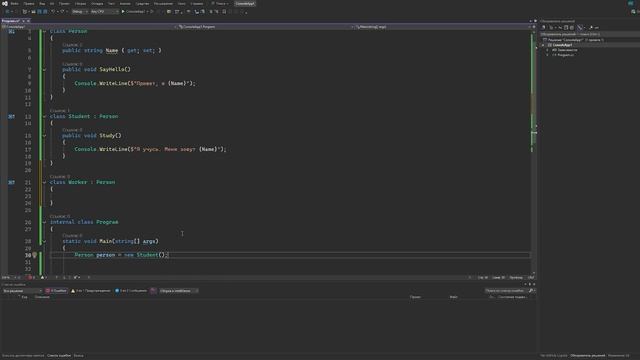Collapse the class Worker code block
Image resolution: width=640 pixels, height=360 pixels.
click(44, 182)
